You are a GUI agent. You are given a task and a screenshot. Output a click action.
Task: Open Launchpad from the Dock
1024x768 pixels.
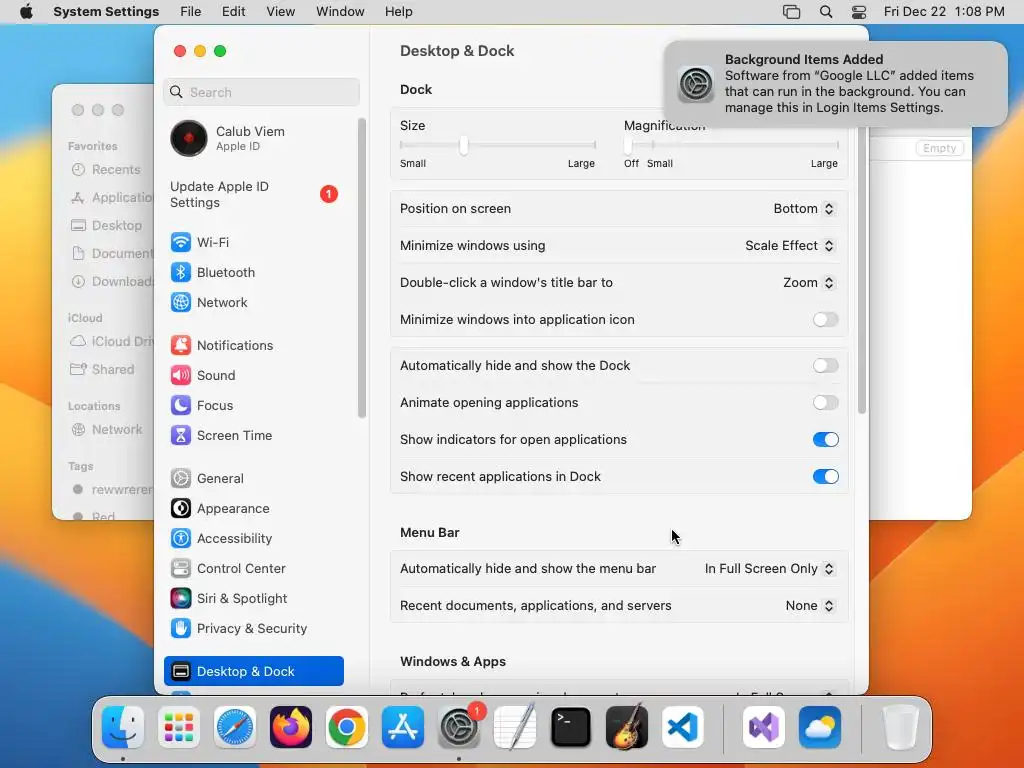point(179,727)
